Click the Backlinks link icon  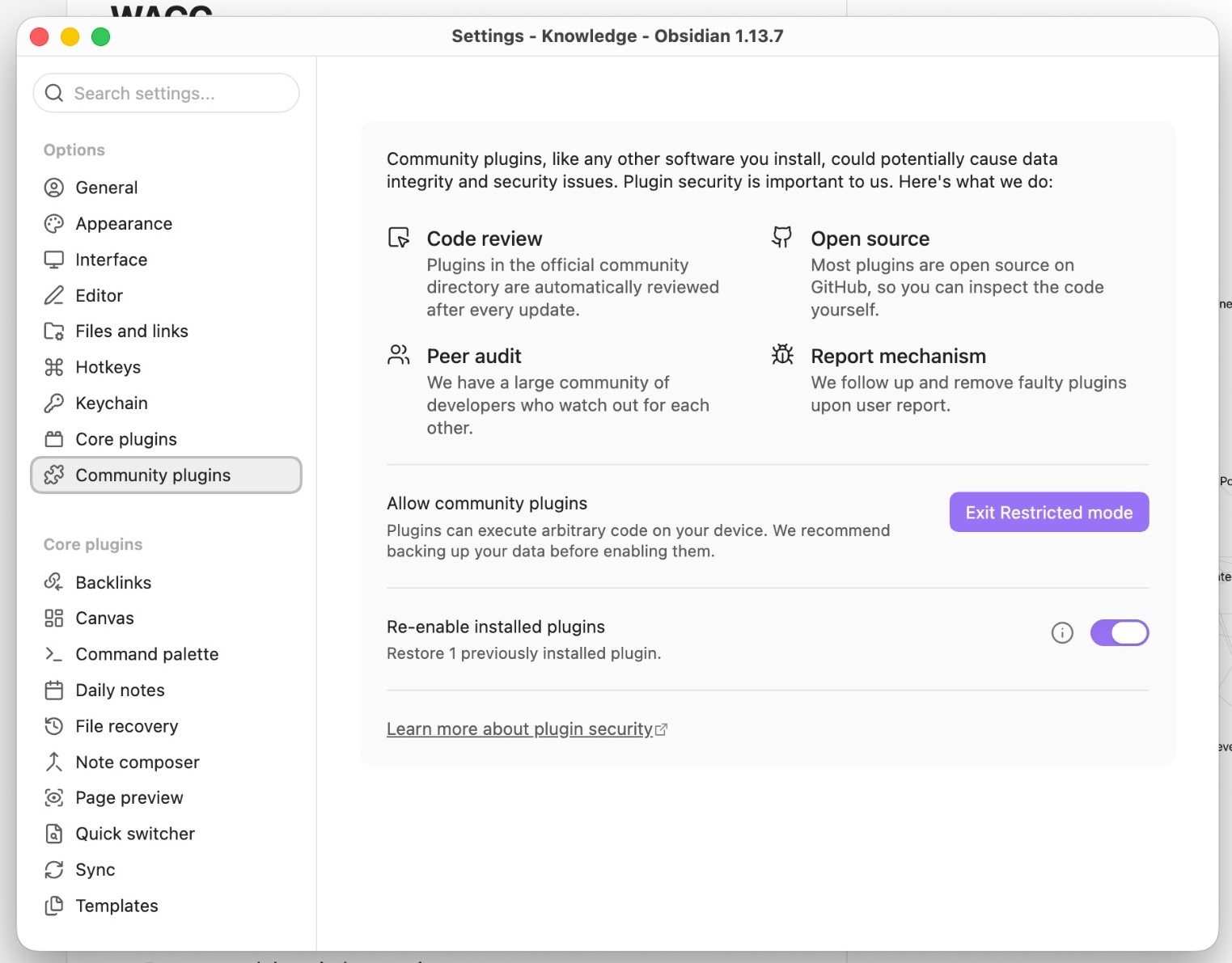pyautogui.click(x=54, y=582)
